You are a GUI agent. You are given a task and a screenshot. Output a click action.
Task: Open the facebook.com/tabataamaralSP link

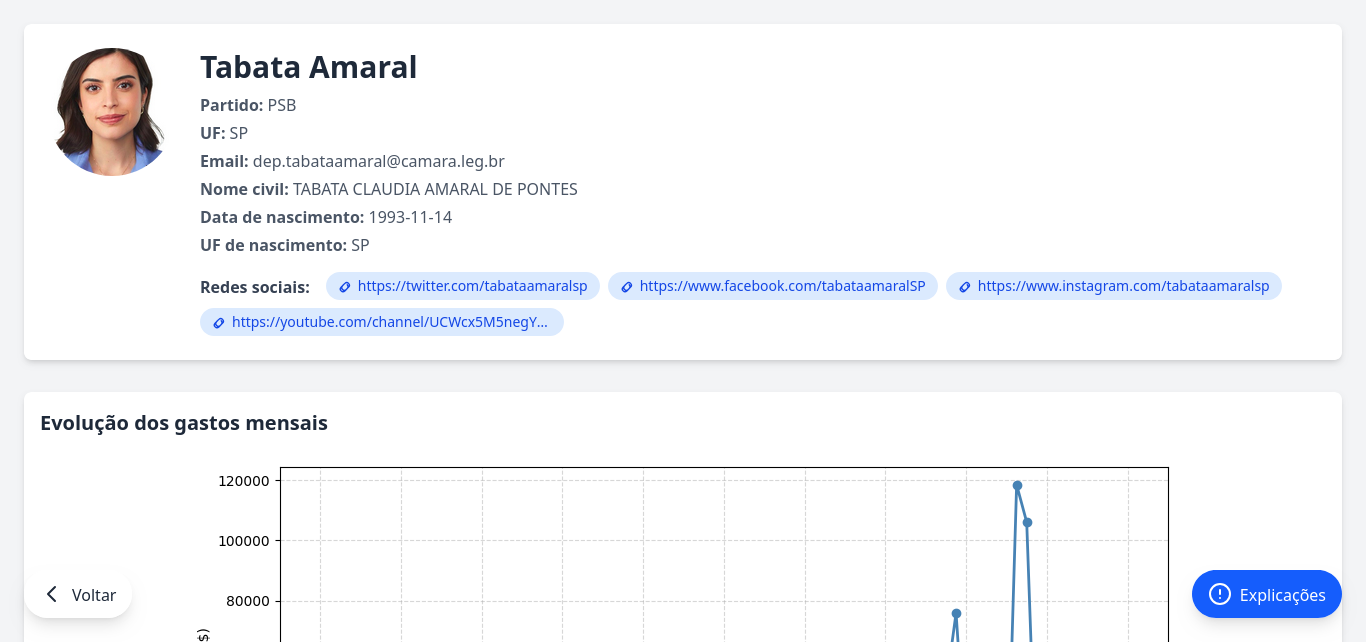pos(782,286)
